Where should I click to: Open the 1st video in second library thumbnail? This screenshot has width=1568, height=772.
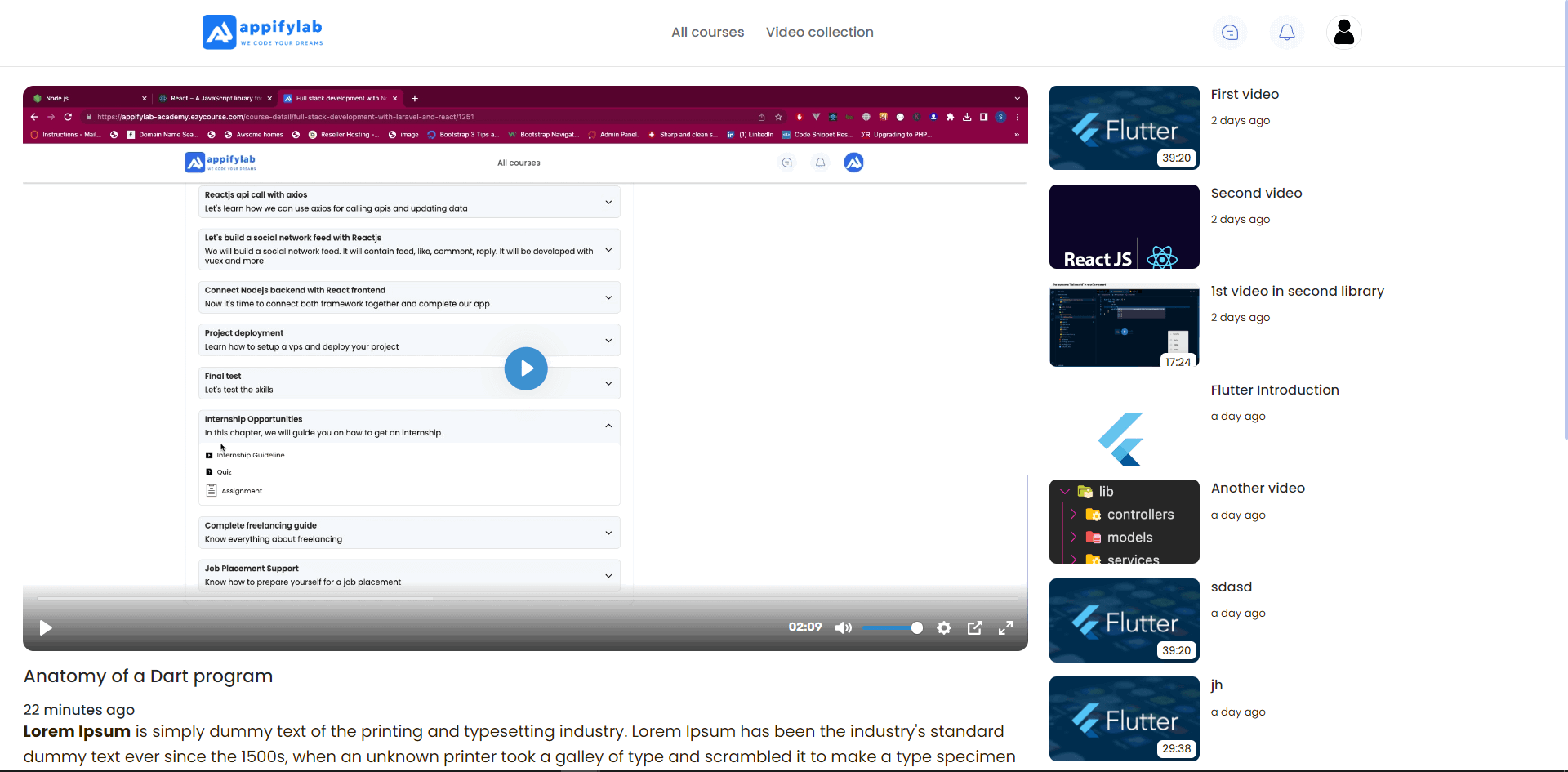tap(1124, 325)
